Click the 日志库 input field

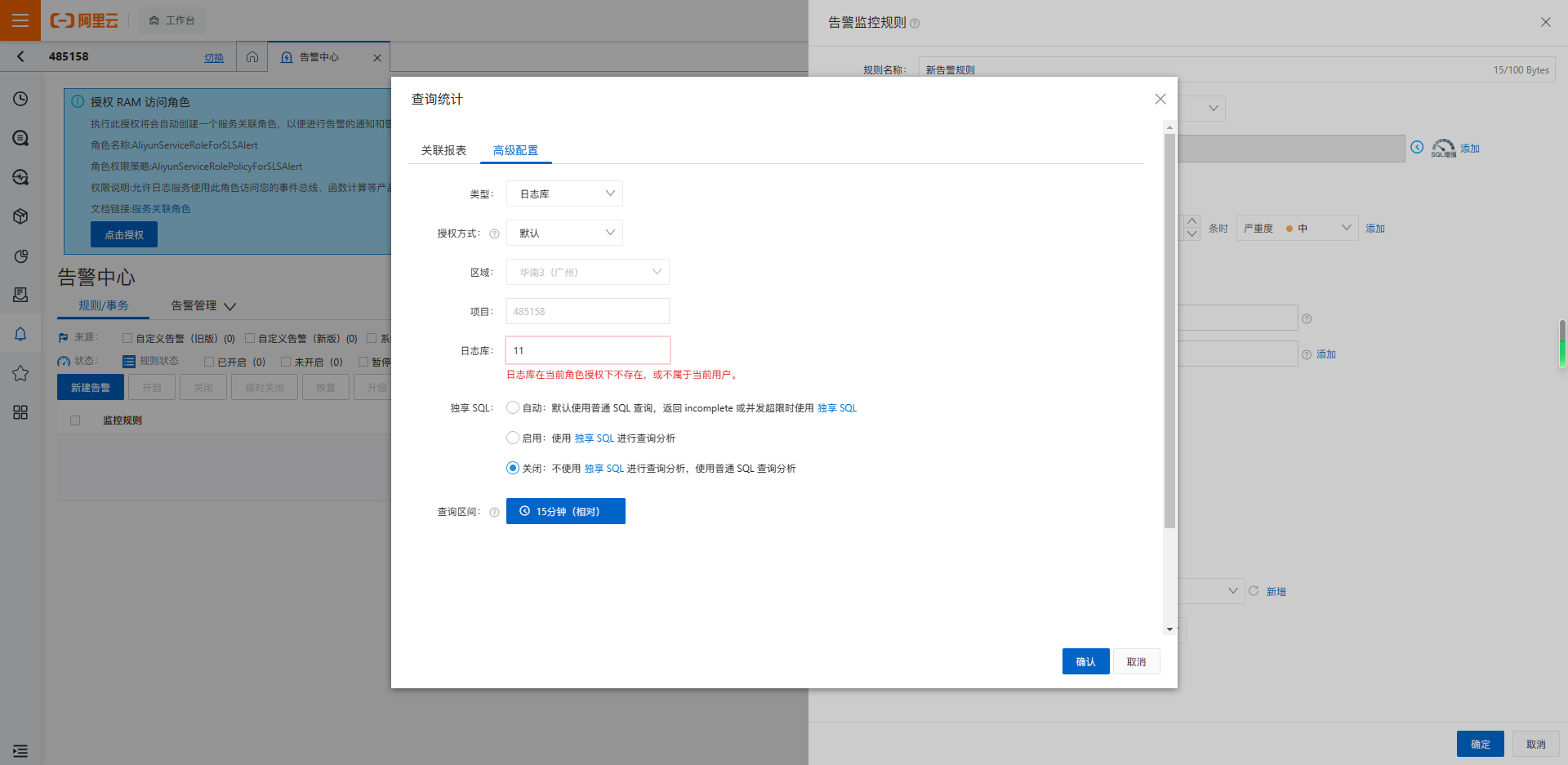[587, 350]
